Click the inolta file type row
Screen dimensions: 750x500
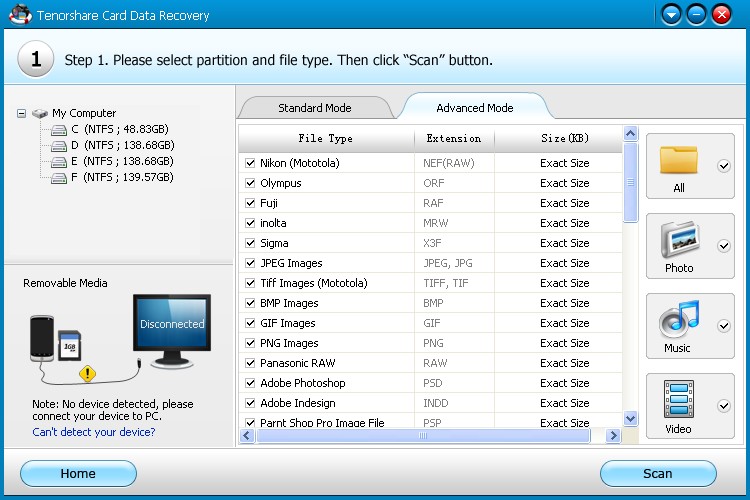[x=430, y=223]
